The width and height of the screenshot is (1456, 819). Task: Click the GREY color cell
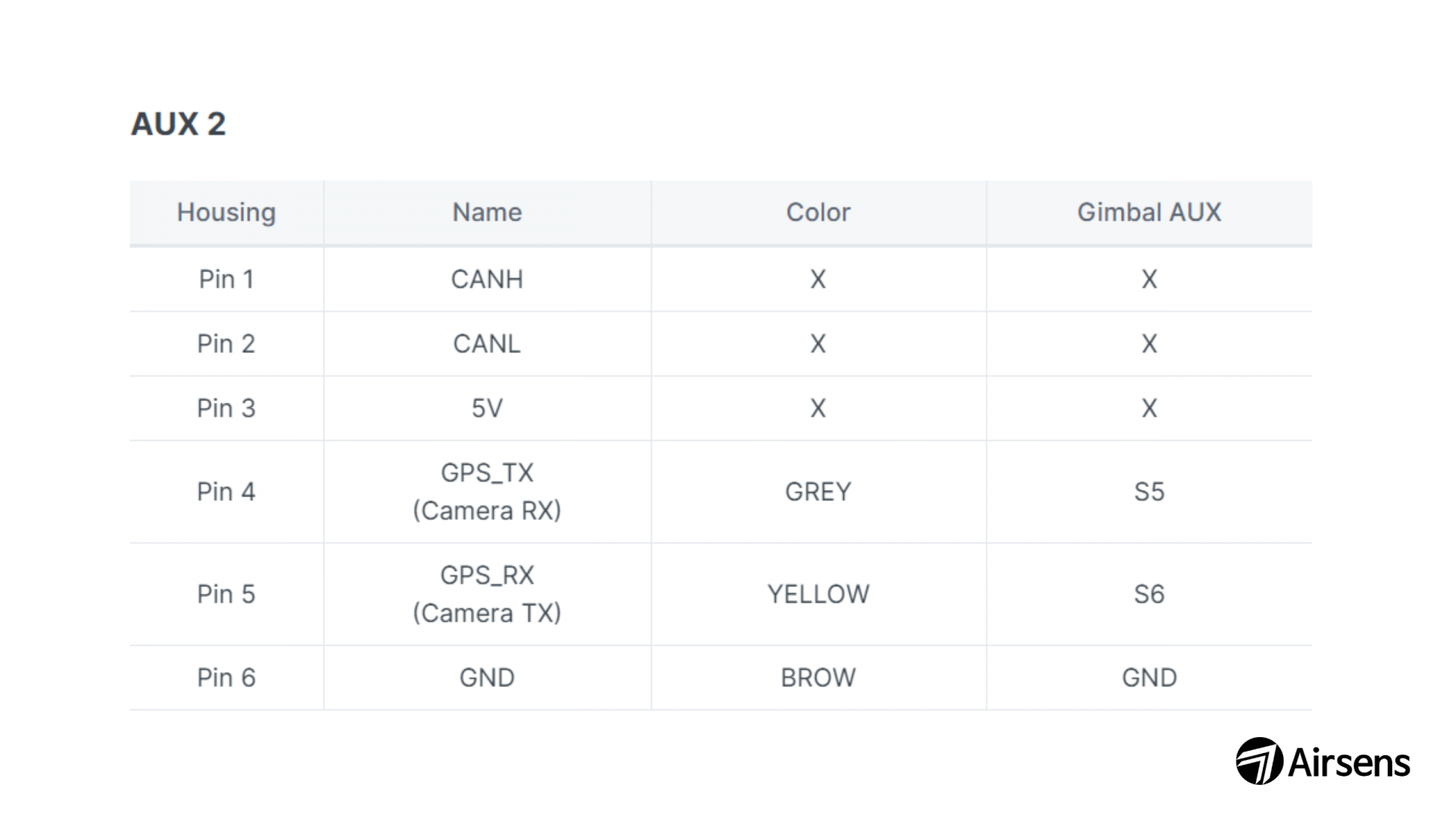[x=818, y=491]
